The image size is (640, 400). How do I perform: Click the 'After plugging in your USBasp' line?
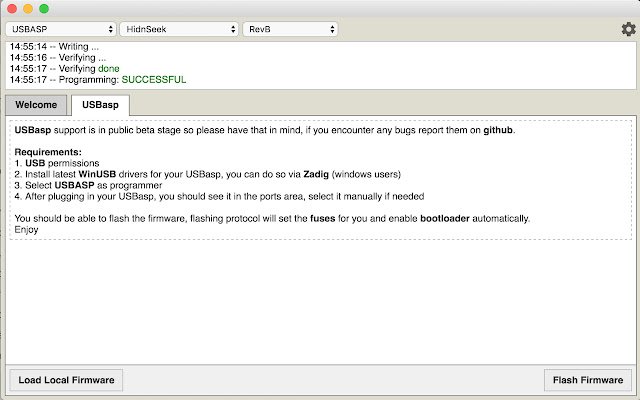(219, 196)
